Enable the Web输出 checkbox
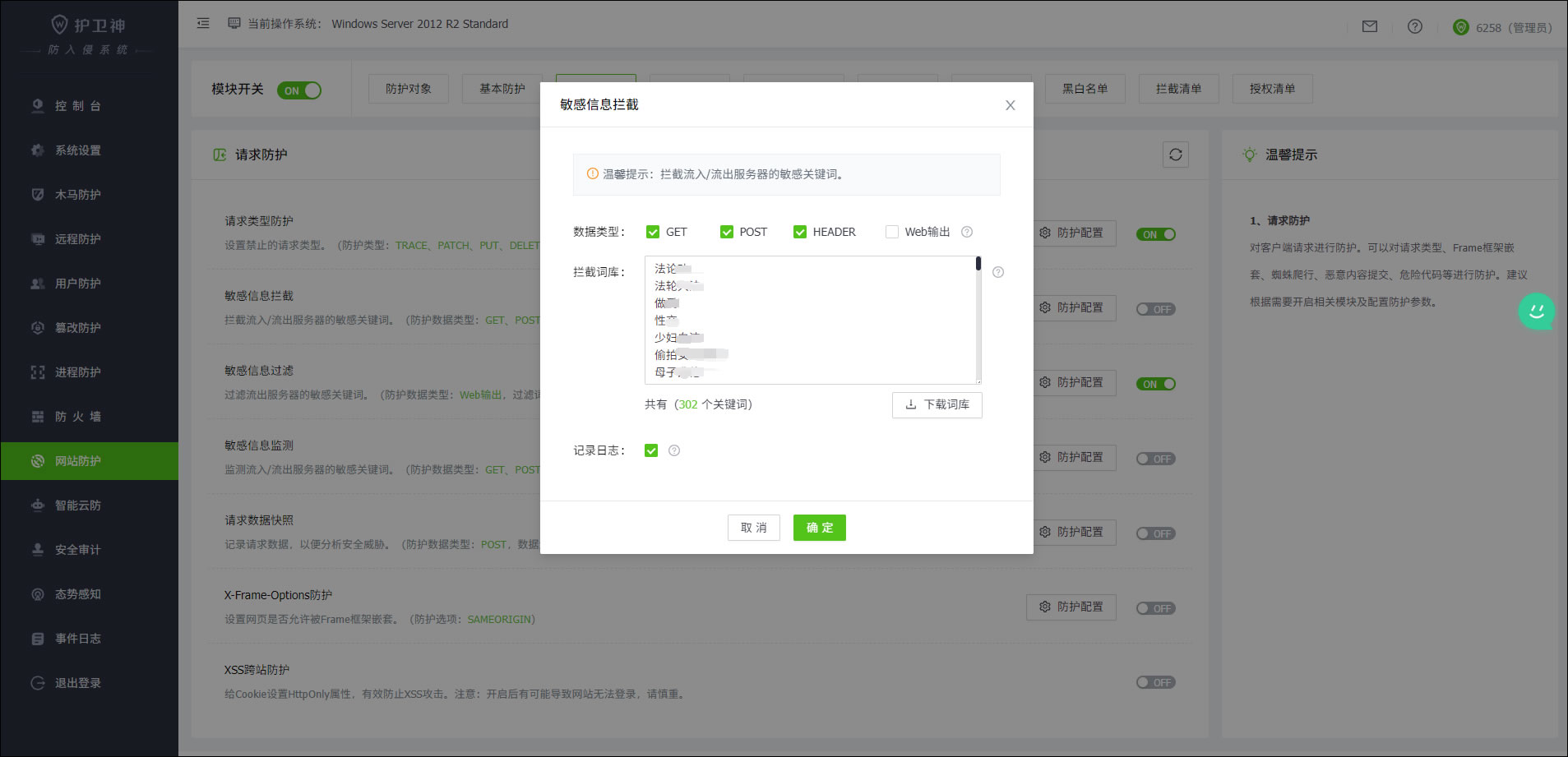Image resolution: width=1568 pixels, height=757 pixels. pyautogui.click(x=892, y=232)
